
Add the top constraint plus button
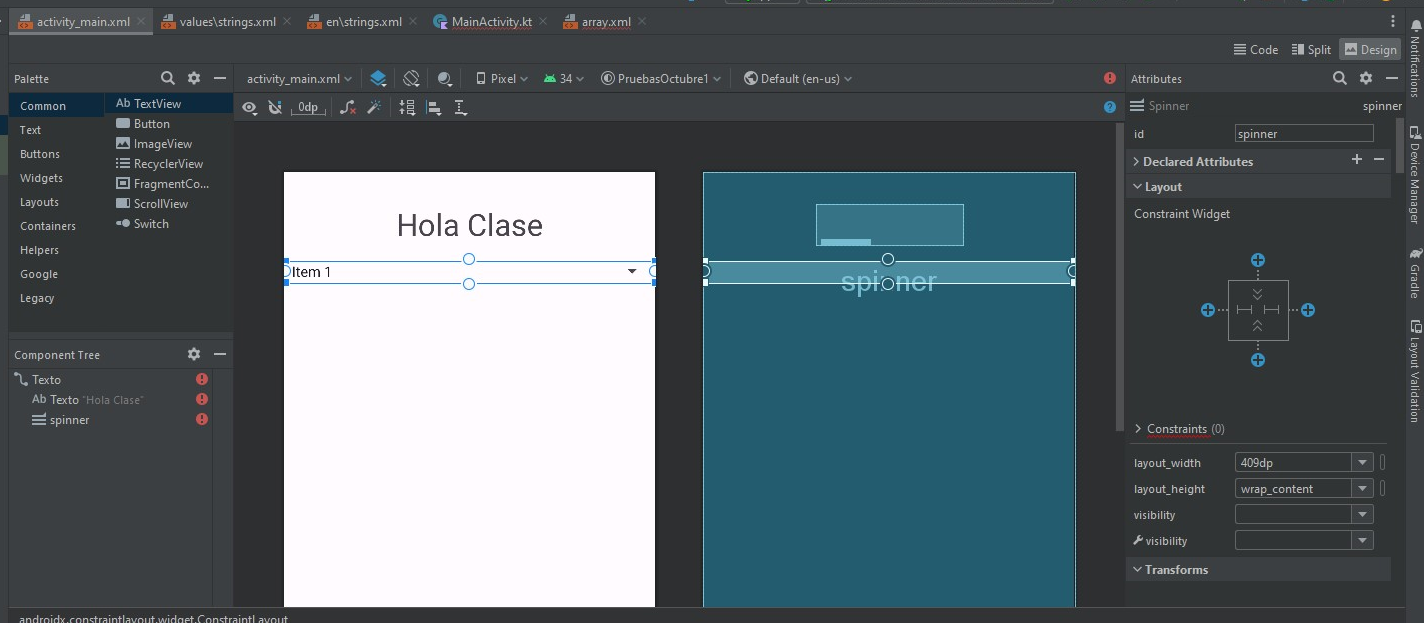(x=1258, y=260)
